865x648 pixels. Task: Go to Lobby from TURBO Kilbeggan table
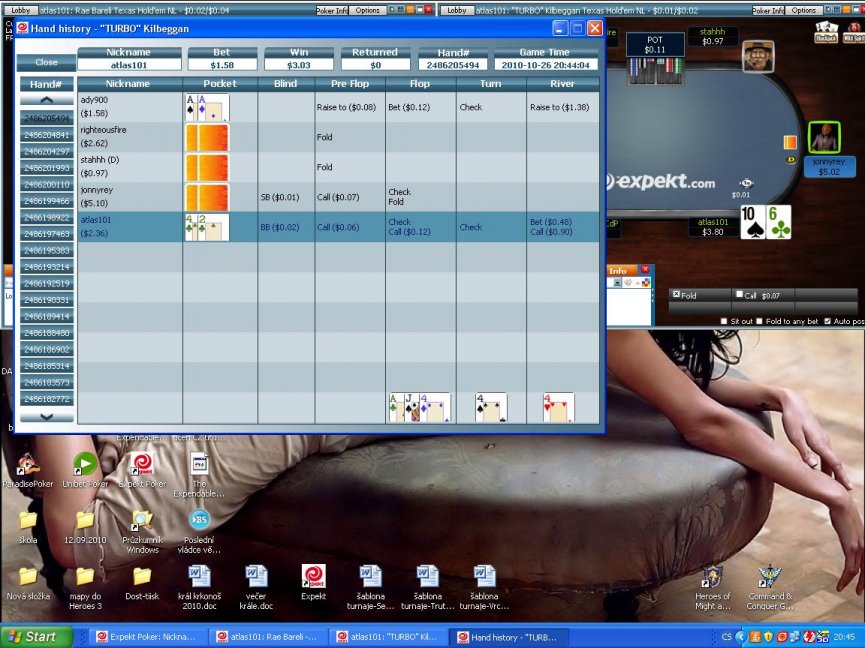[x=457, y=10]
